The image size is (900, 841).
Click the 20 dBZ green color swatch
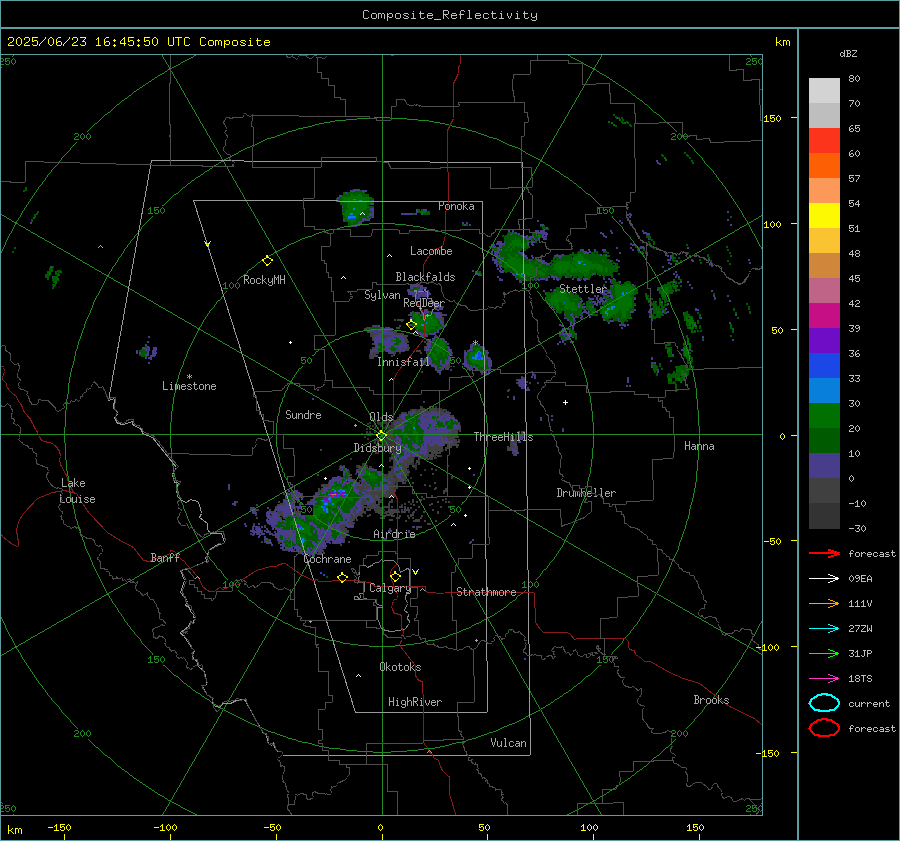(x=824, y=415)
